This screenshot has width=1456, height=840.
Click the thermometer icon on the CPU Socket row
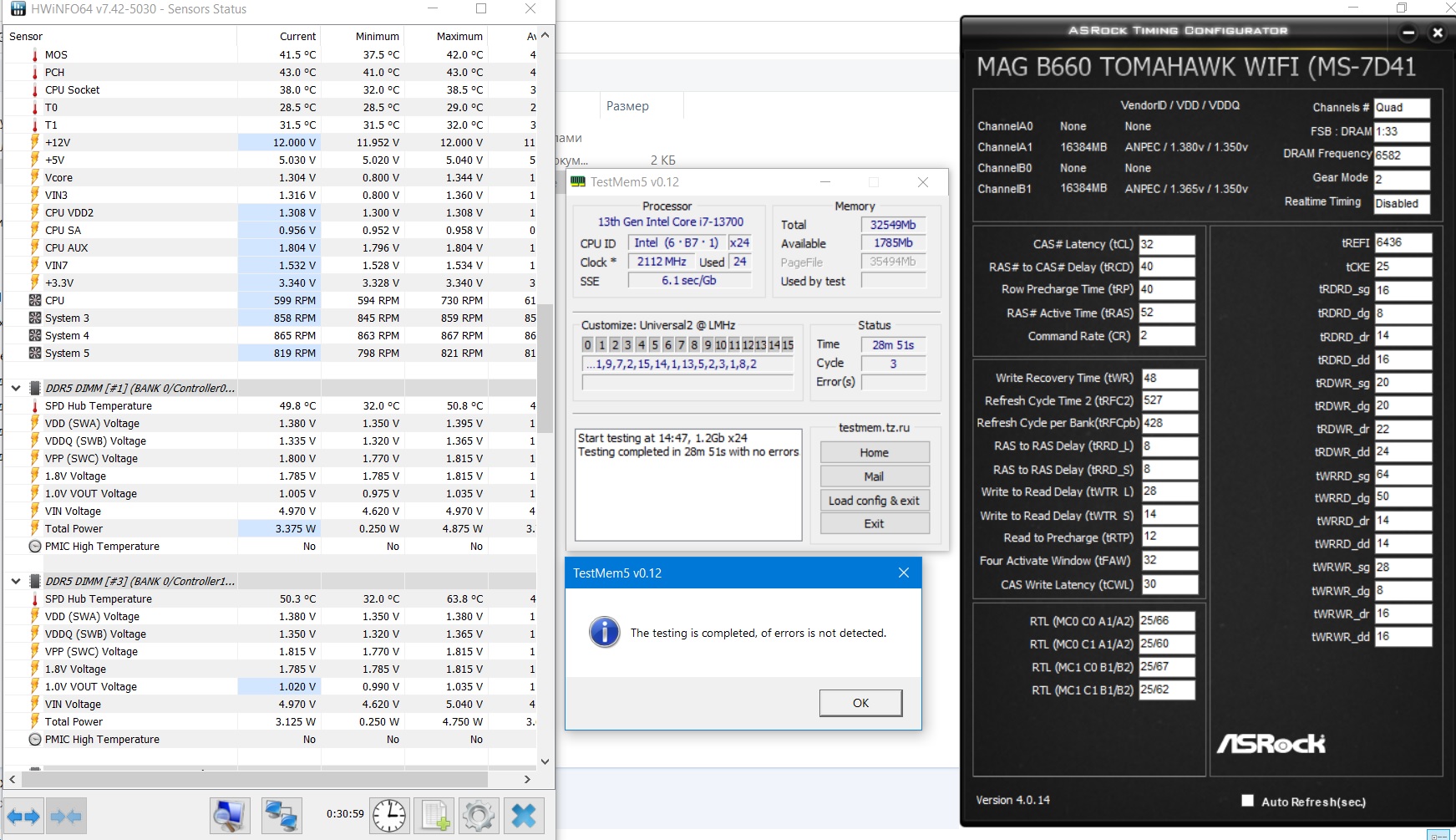[35, 90]
